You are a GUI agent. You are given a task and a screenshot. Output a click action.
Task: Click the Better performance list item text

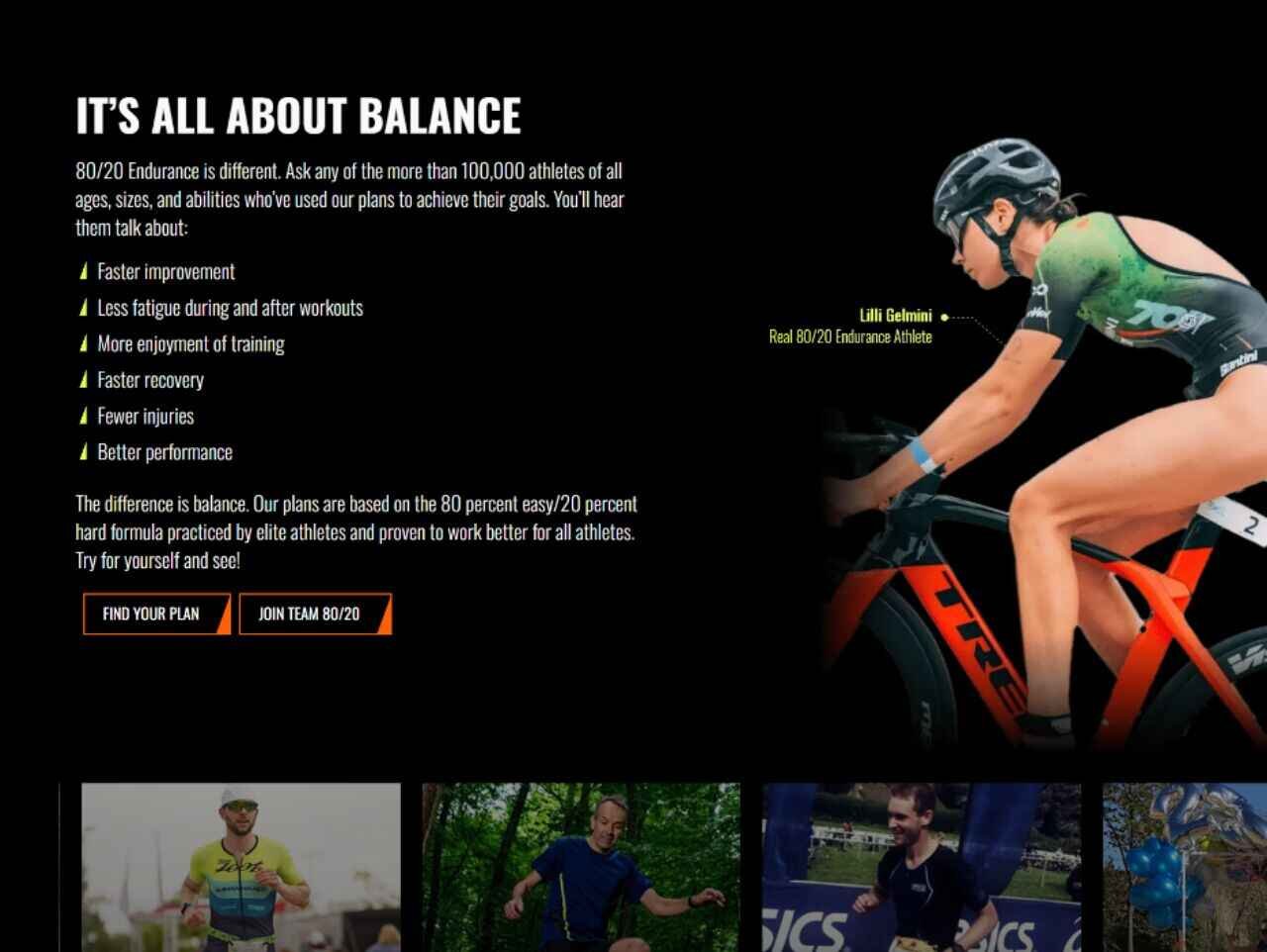164,452
